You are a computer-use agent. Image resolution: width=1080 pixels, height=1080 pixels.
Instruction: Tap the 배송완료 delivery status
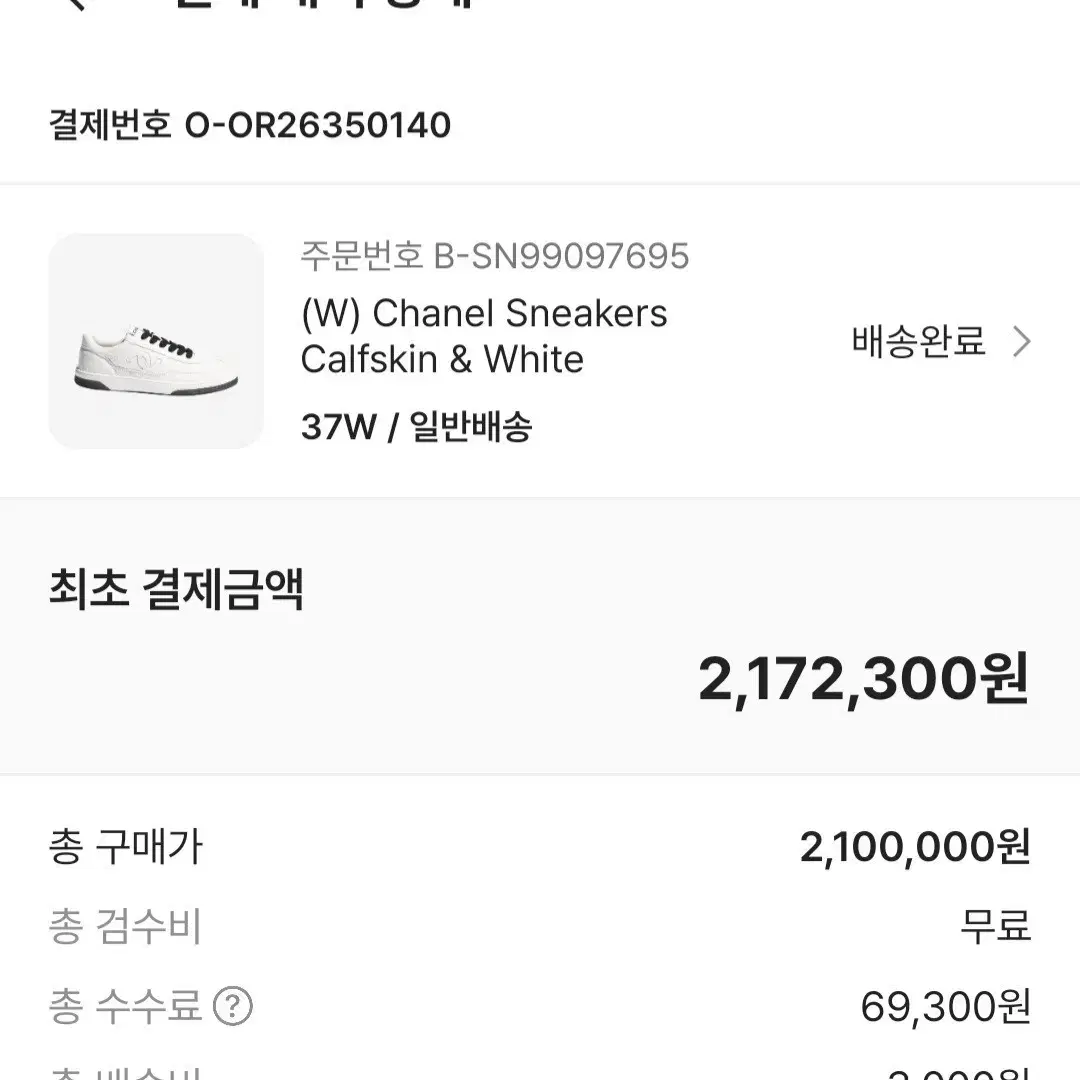coord(918,342)
